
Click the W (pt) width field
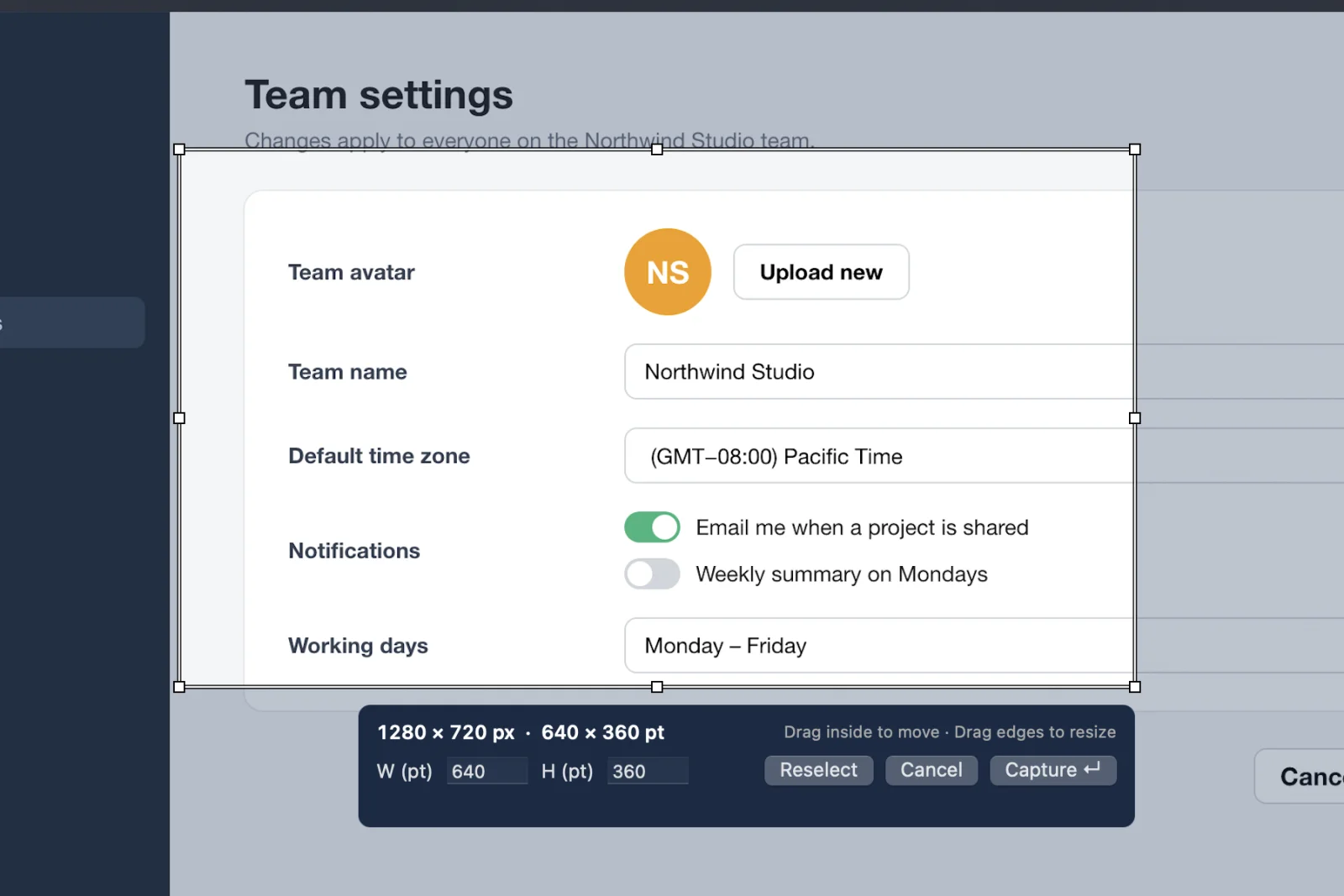click(x=486, y=771)
